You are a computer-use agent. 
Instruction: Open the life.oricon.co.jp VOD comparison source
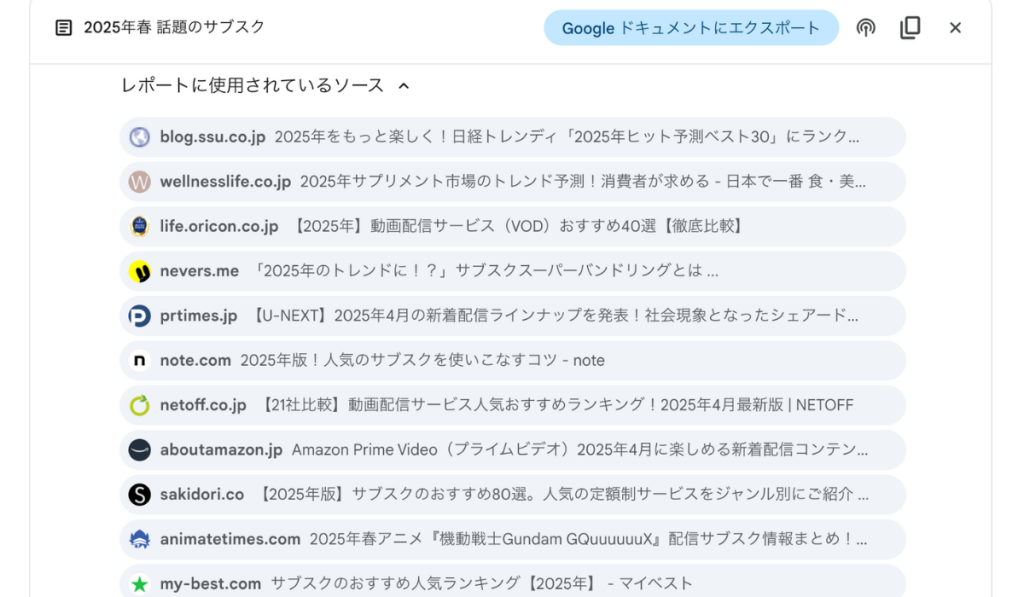[512, 227]
